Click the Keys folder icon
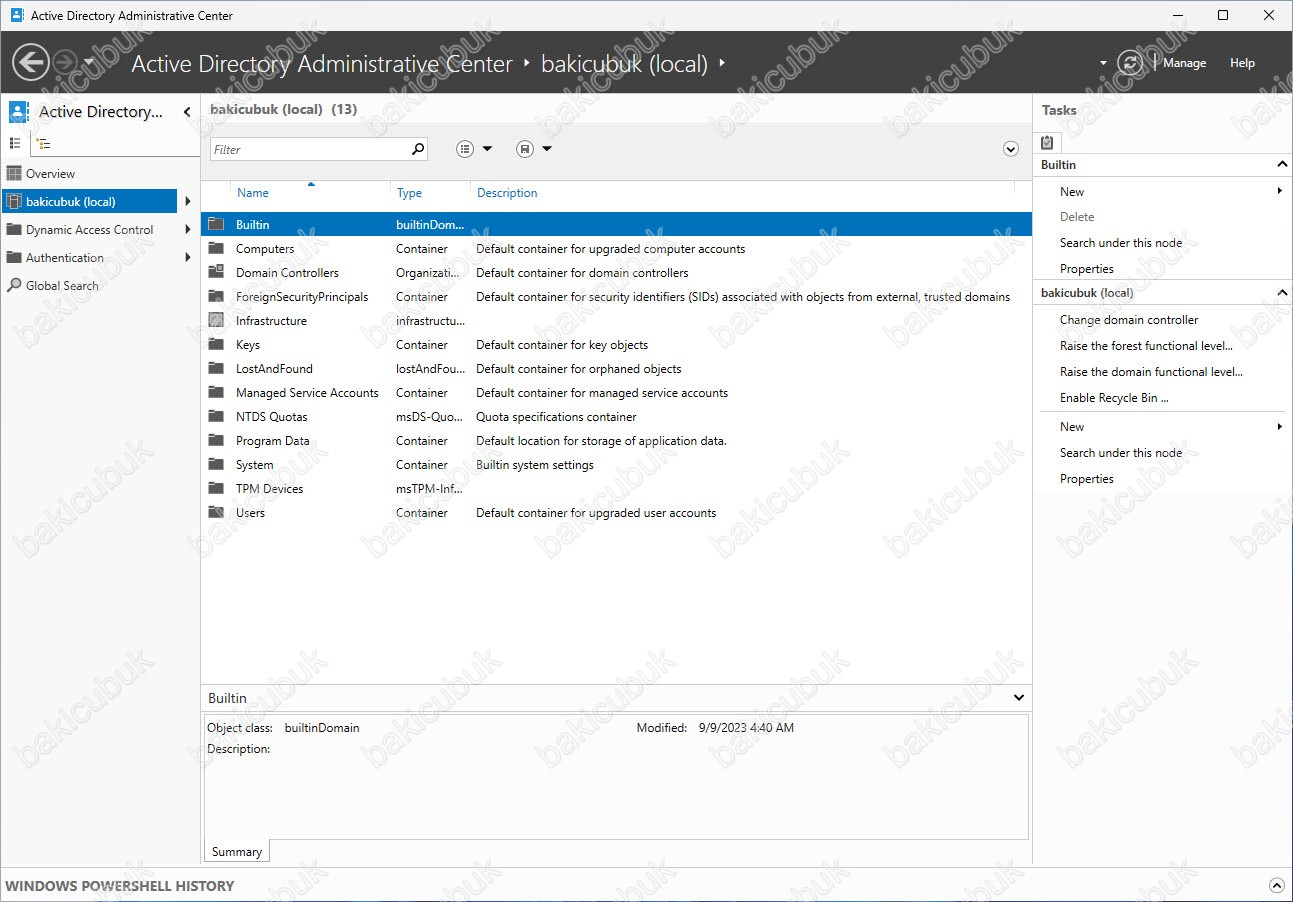 pyautogui.click(x=216, y=345)
